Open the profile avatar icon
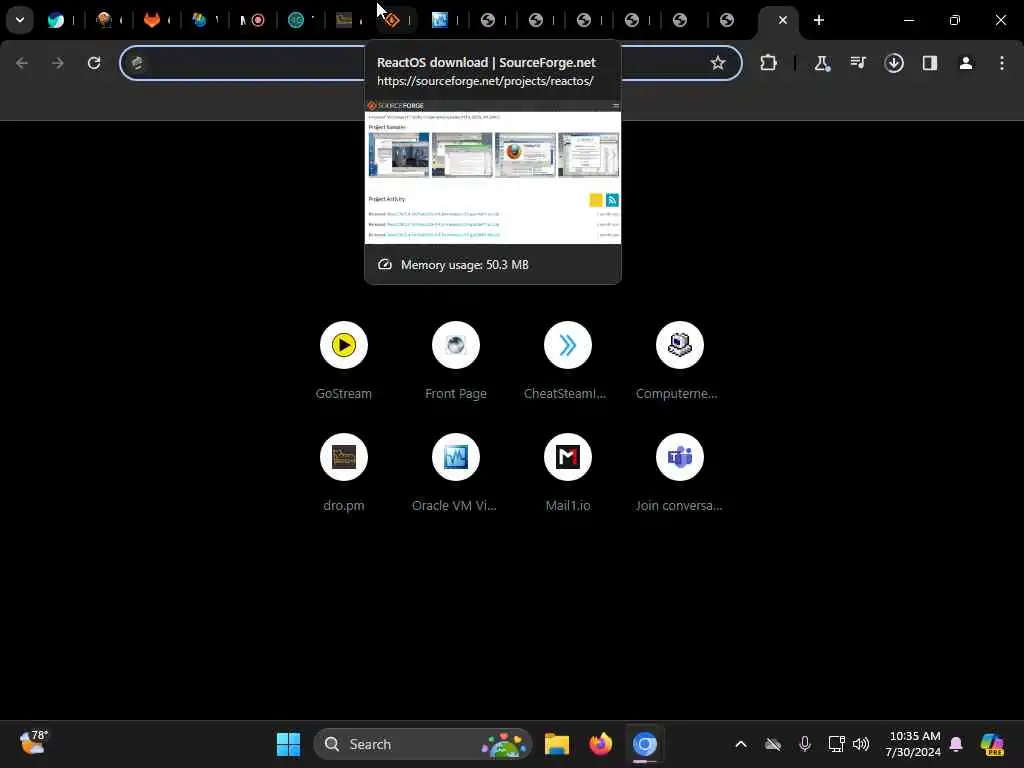The image size is (1024, 768). tap(966, 63)
